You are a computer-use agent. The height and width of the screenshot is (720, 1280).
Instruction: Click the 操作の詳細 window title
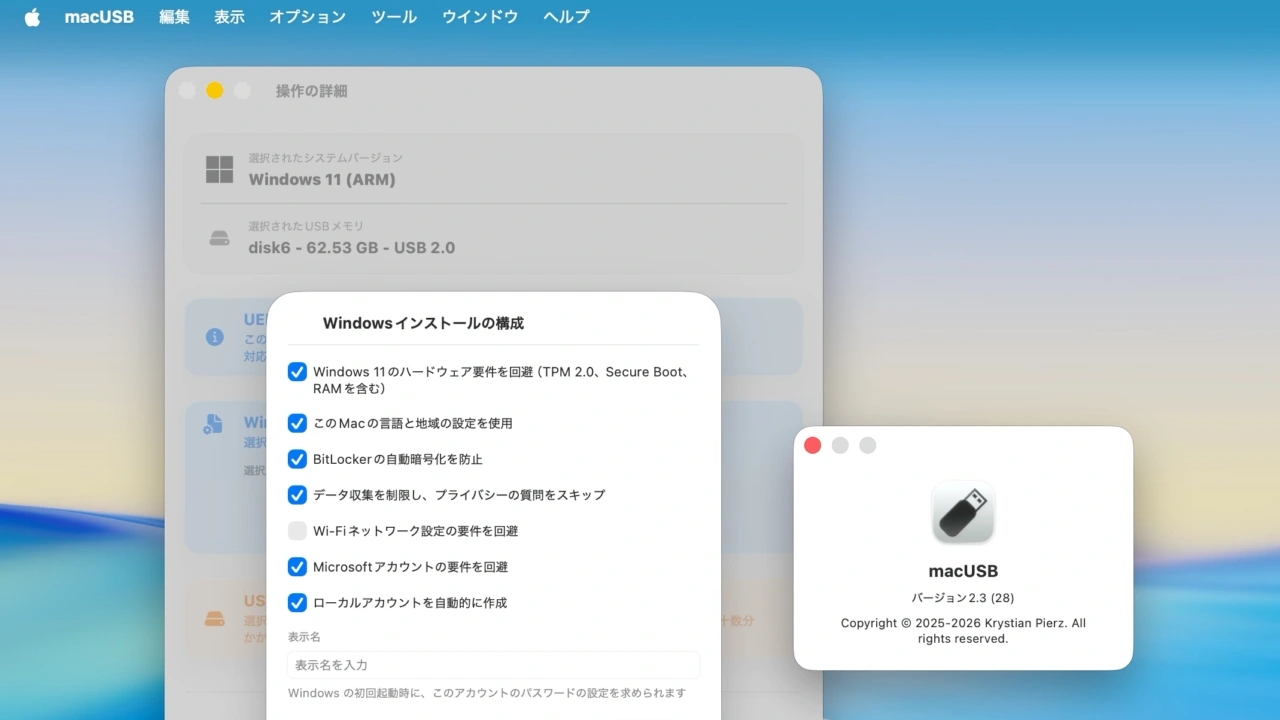tap(312, 91)
